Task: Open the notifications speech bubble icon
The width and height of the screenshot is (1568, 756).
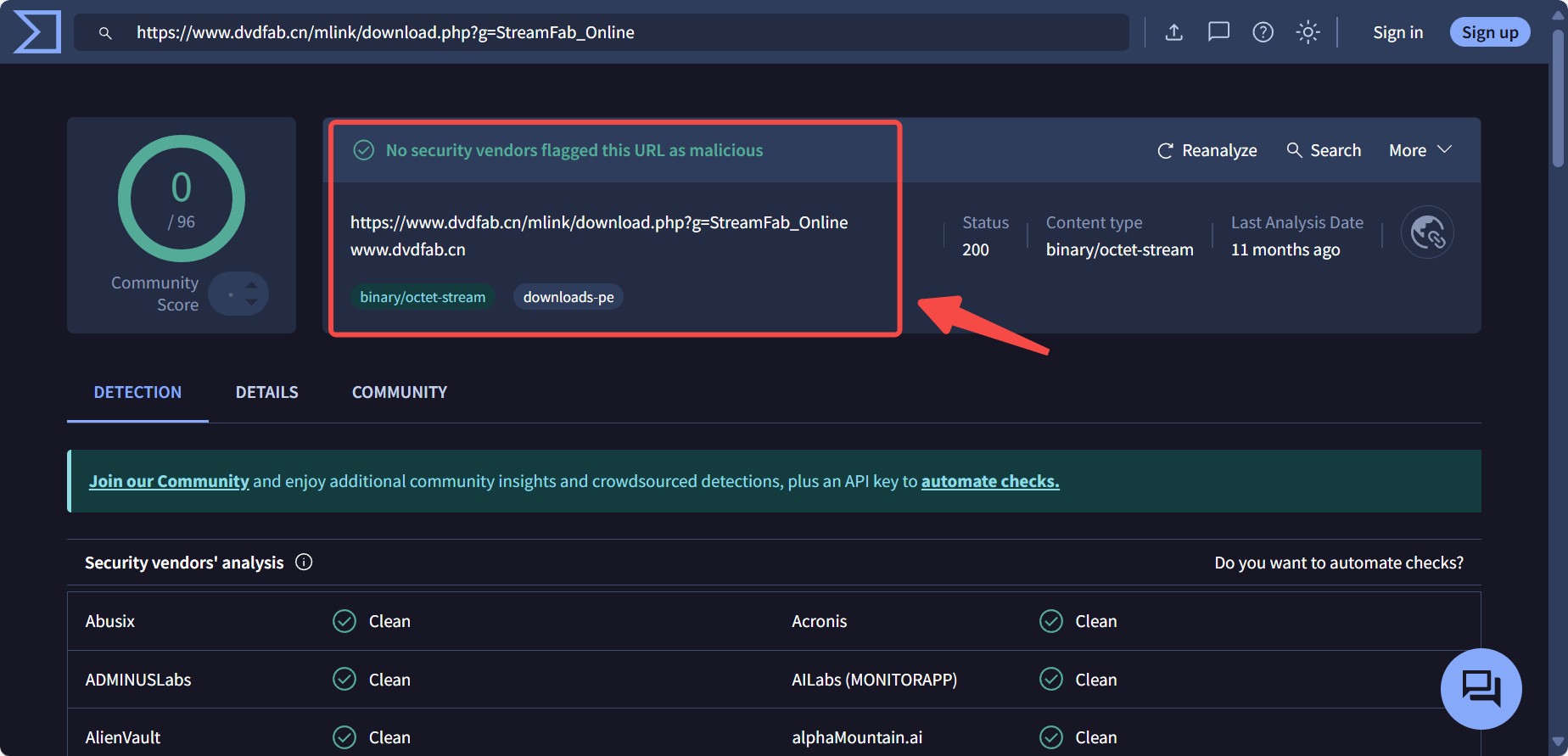Action: [1218, 32]
